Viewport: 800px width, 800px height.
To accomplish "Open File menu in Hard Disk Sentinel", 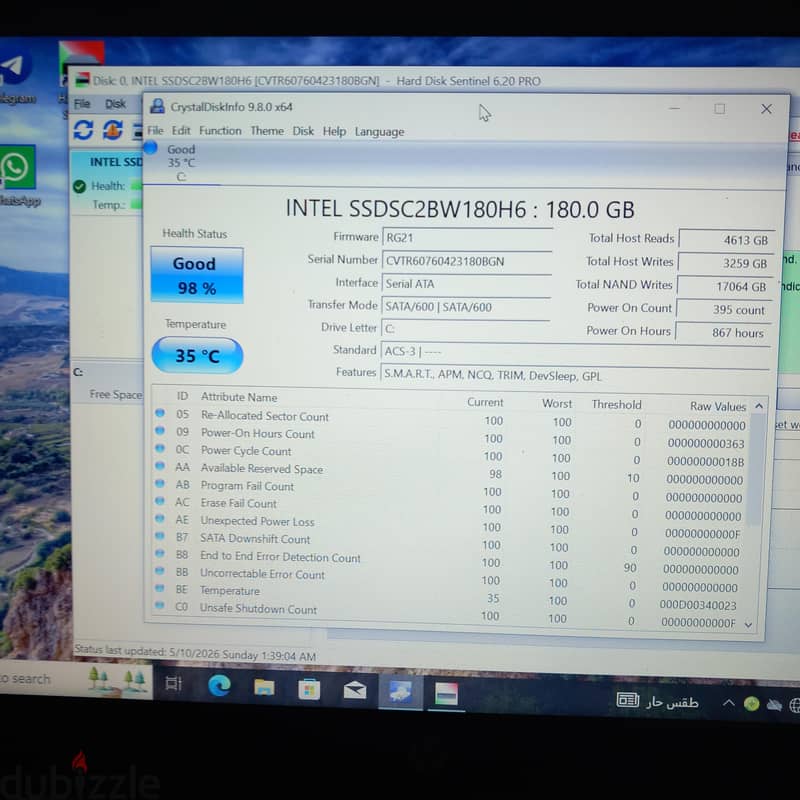I will pos(82,104).
